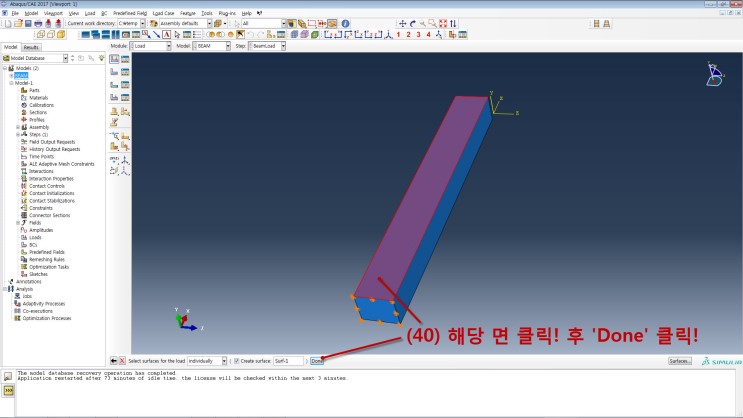743x418 pixels.
Task: Expand the Fields tree node
Action: click(18, 223)
